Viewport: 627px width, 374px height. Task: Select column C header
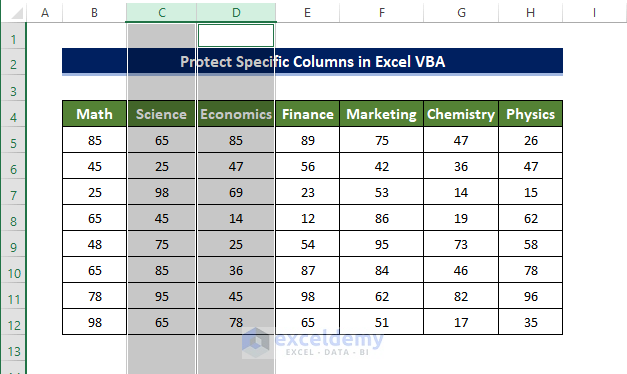[x=162, y=12]
